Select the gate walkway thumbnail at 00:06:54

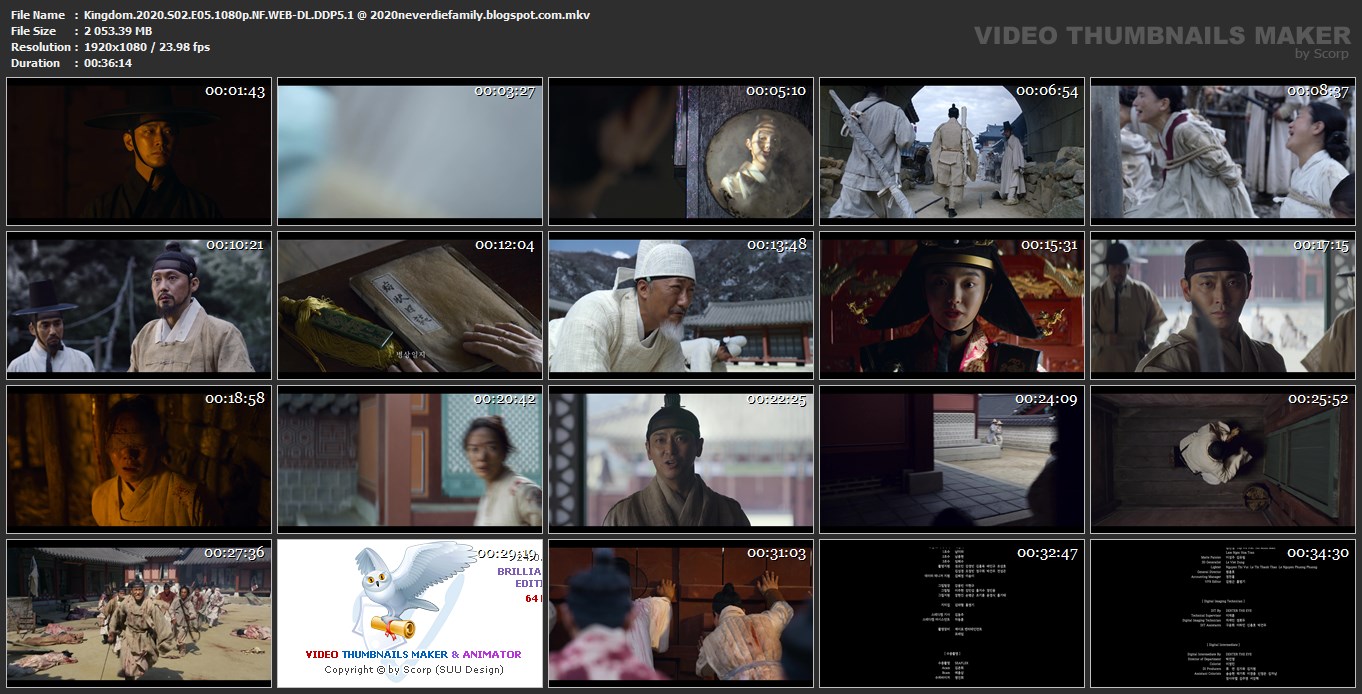tap(952, 152)
